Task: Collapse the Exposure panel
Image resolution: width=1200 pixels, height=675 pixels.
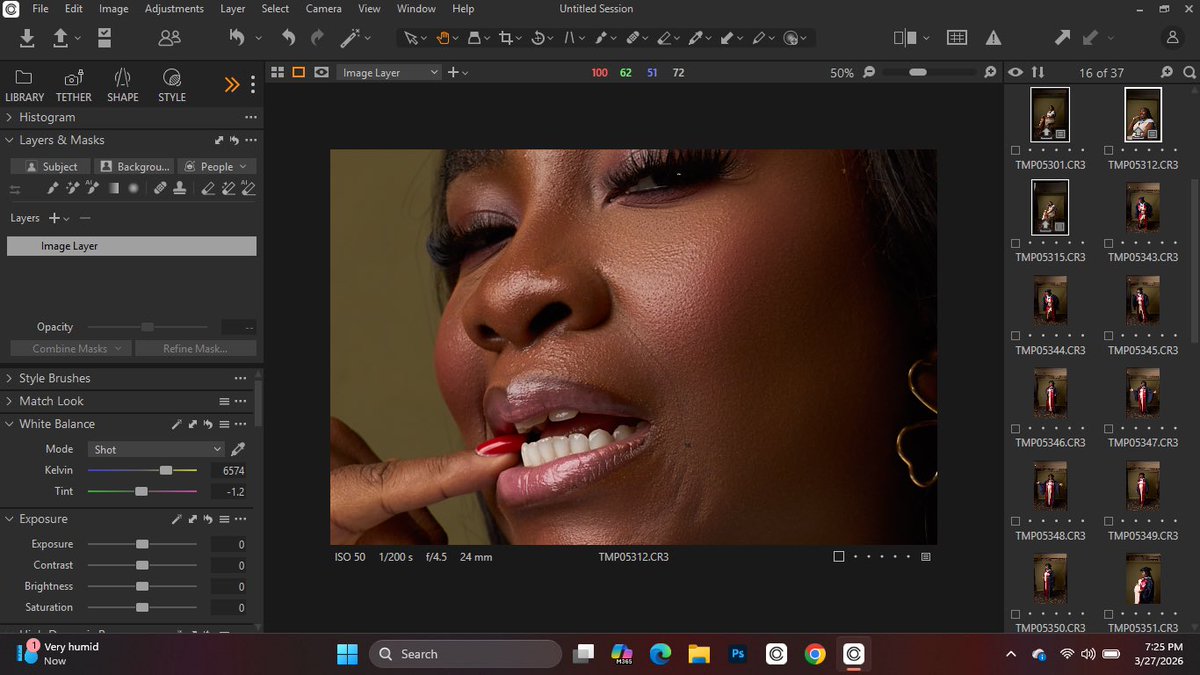Action: pyautogui.click(x=10, y=520)
